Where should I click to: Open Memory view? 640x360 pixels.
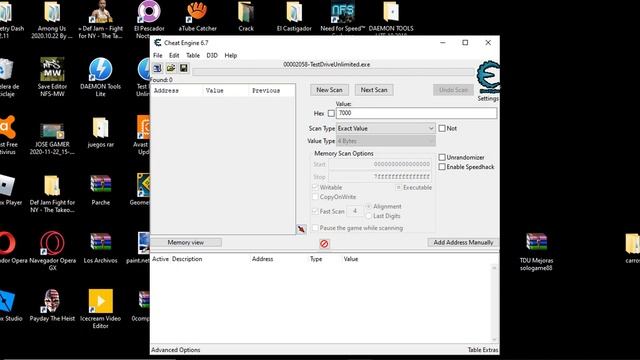186,242
